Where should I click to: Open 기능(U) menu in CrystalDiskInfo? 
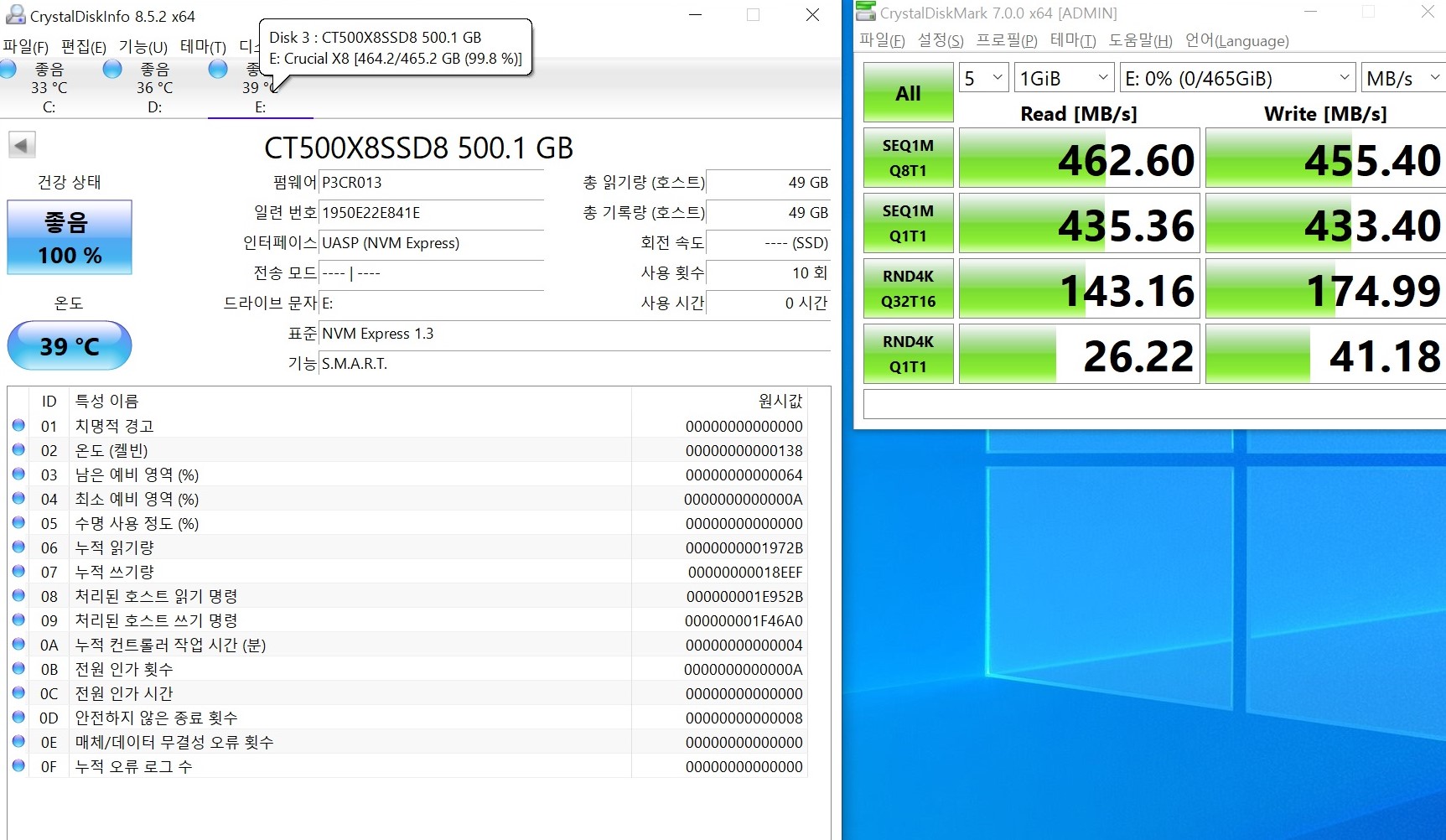click(x=143, y=47)
